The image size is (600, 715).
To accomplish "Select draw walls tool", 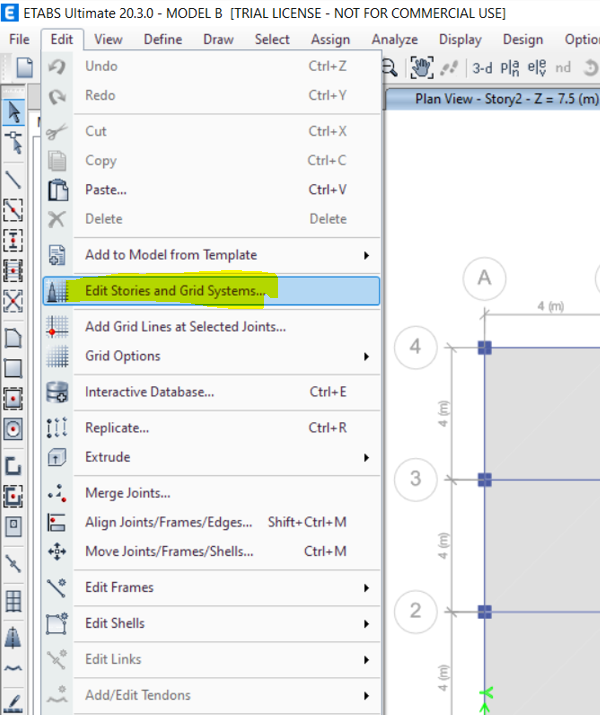I will tap(13, 466).
